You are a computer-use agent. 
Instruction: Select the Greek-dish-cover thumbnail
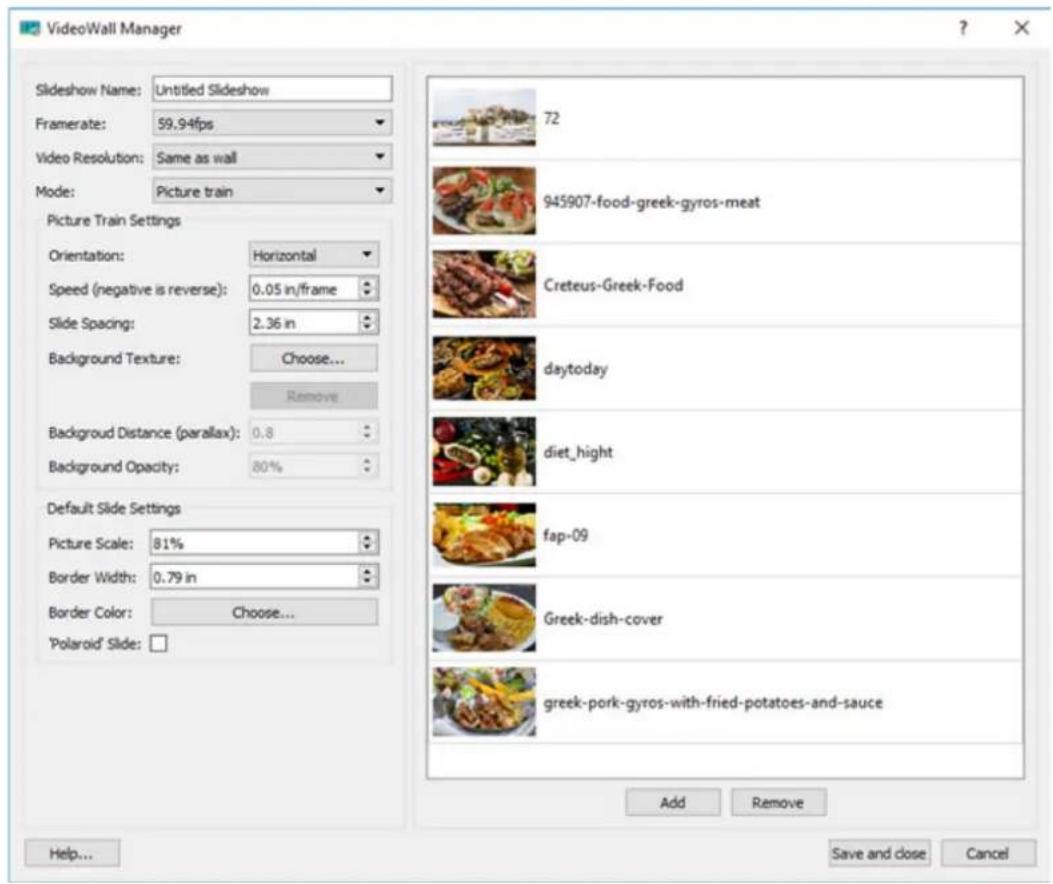[x=484, y=618]
